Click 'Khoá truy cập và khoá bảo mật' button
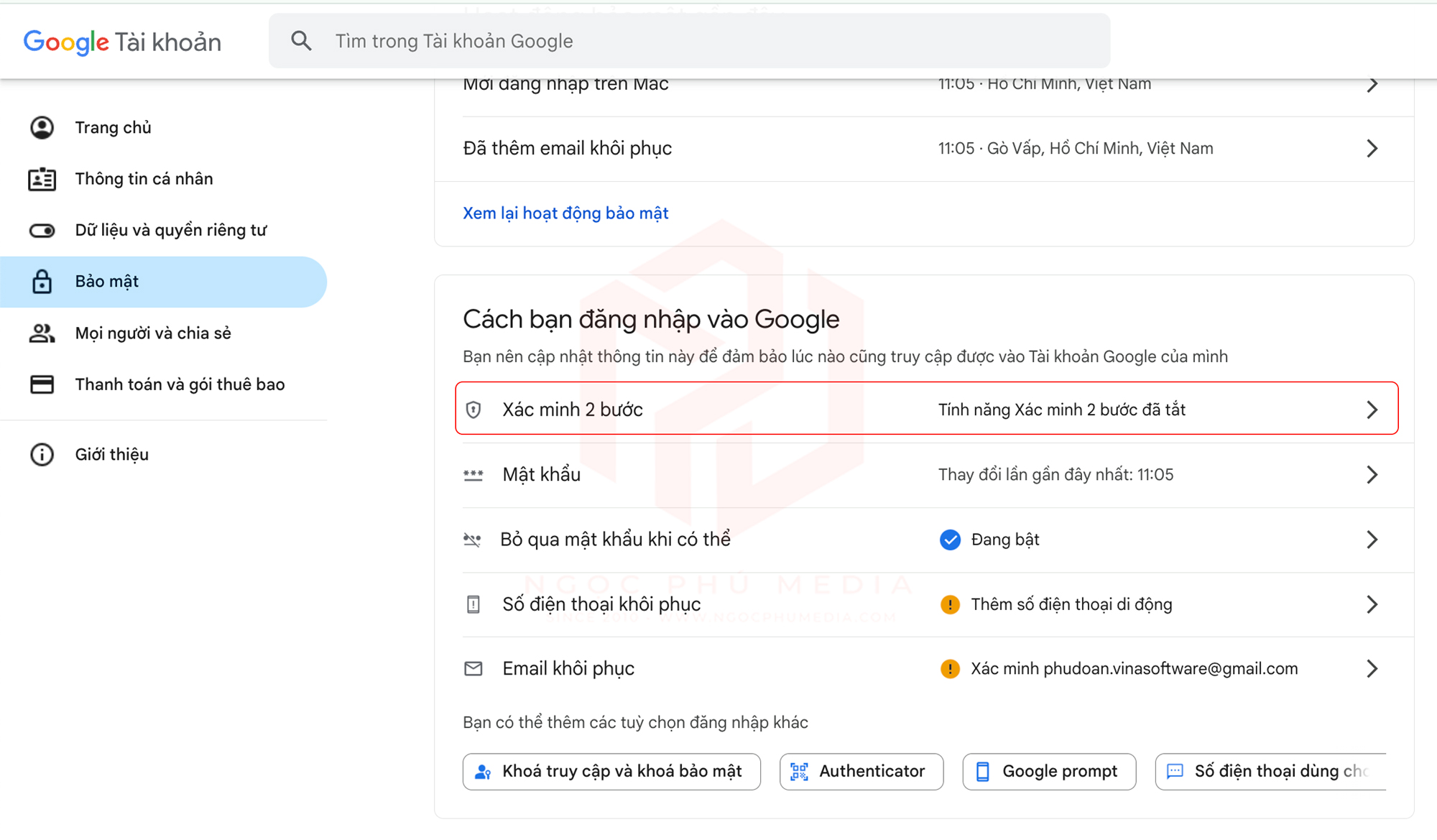1437x840 pixels. pos(611,772)
